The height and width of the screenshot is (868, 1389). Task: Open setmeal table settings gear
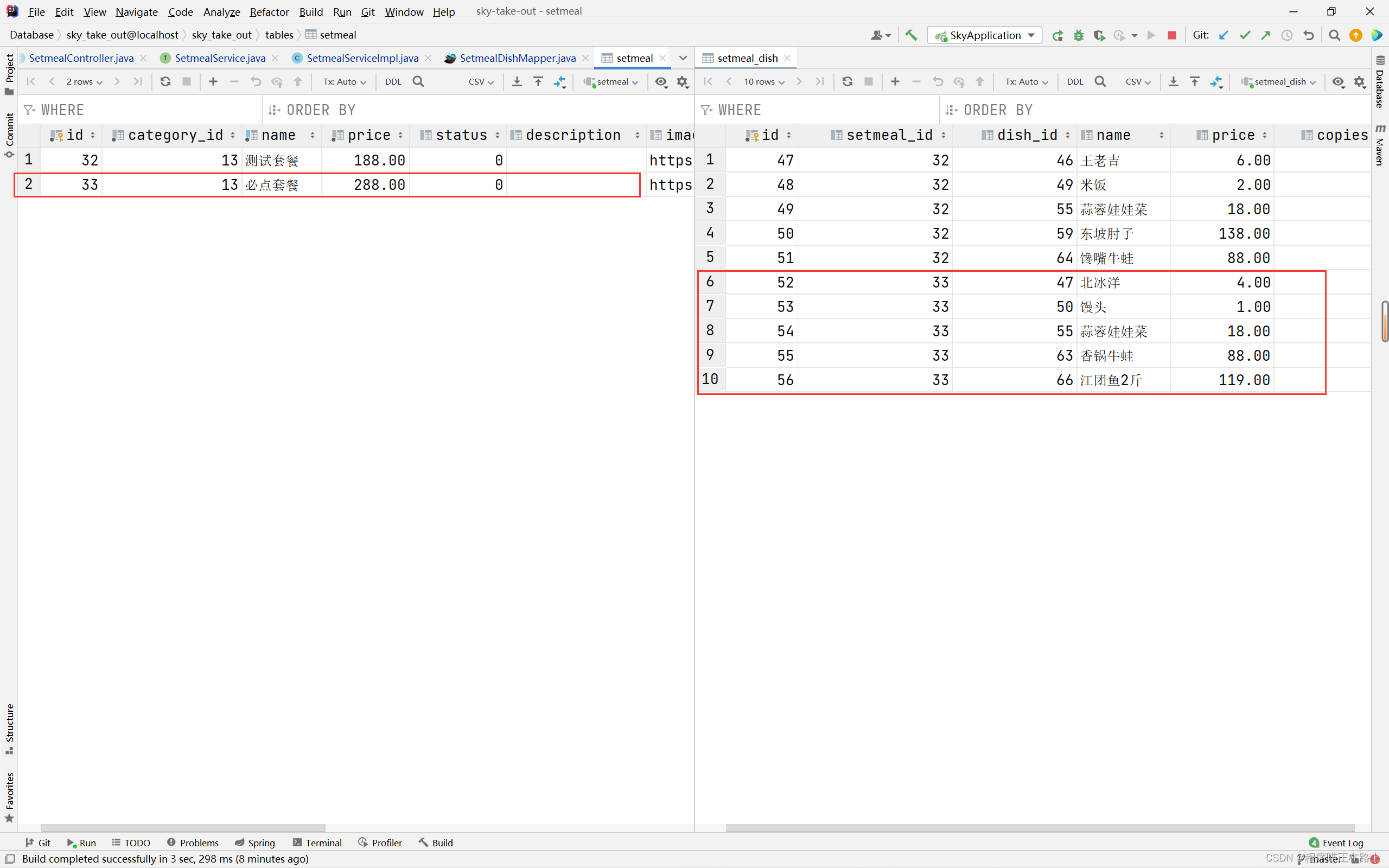tap(683, 81)
